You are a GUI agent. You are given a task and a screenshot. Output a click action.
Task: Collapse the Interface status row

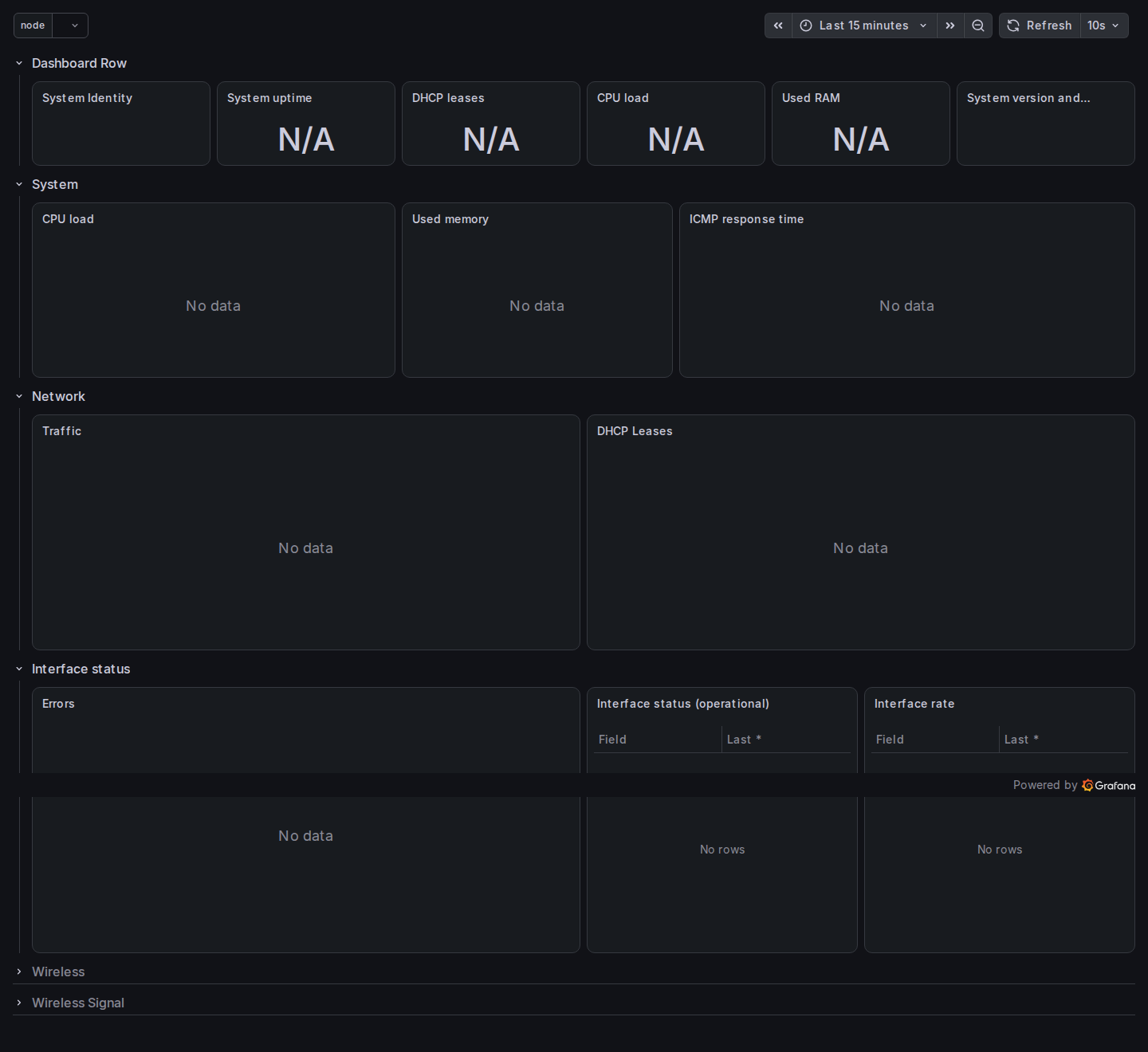point(19,669)
